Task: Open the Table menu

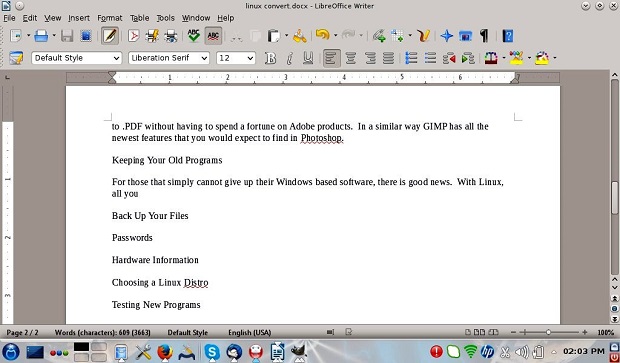Action: [139, 18]
